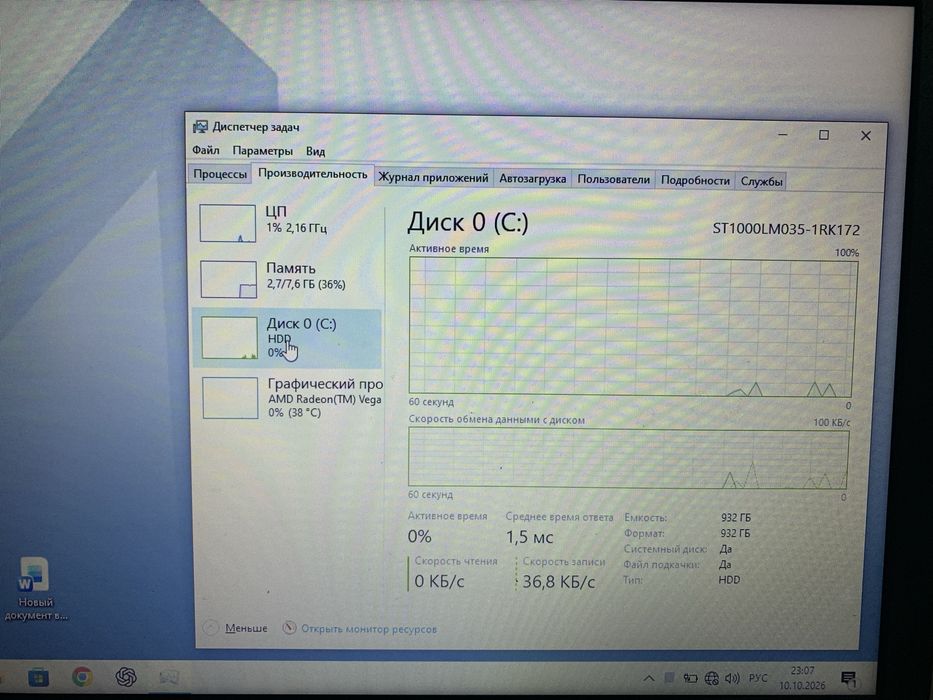Click the disk transfer rate graph
Screen dimensions: 933x700
[628, 458]
